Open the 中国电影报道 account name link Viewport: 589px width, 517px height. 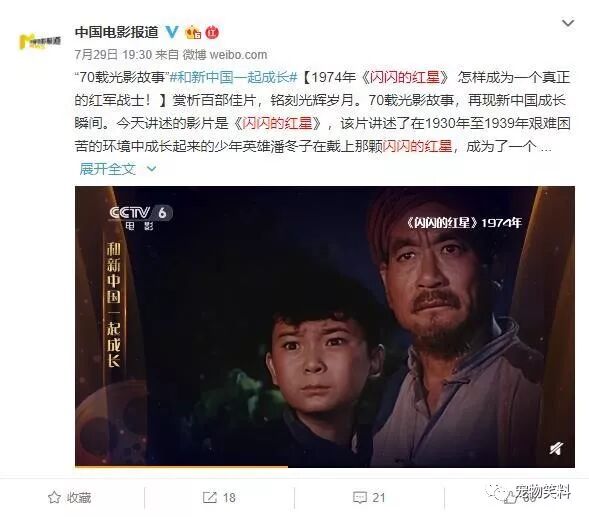point(116,32)
